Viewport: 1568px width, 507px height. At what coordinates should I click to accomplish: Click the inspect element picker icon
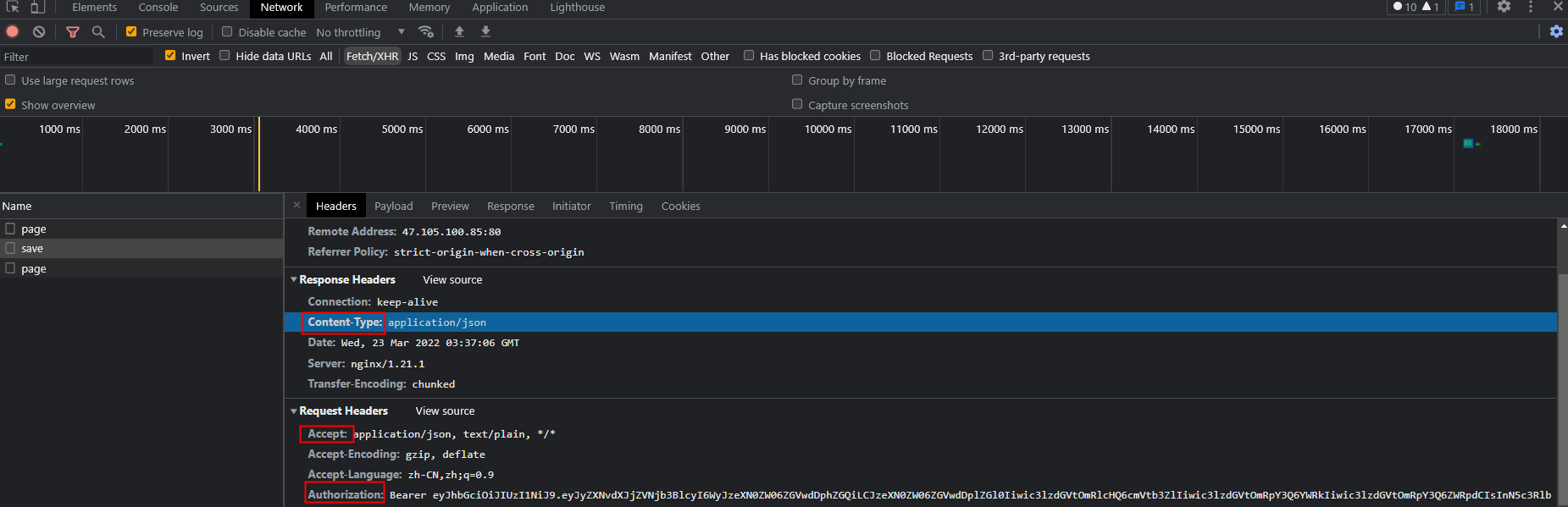[x=13, y=7]
